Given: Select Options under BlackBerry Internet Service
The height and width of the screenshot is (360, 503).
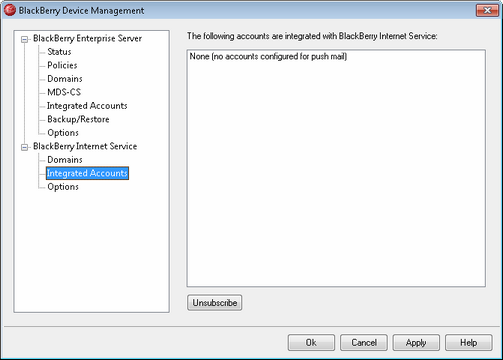Looking at the screenshot, I should point(63,187).
